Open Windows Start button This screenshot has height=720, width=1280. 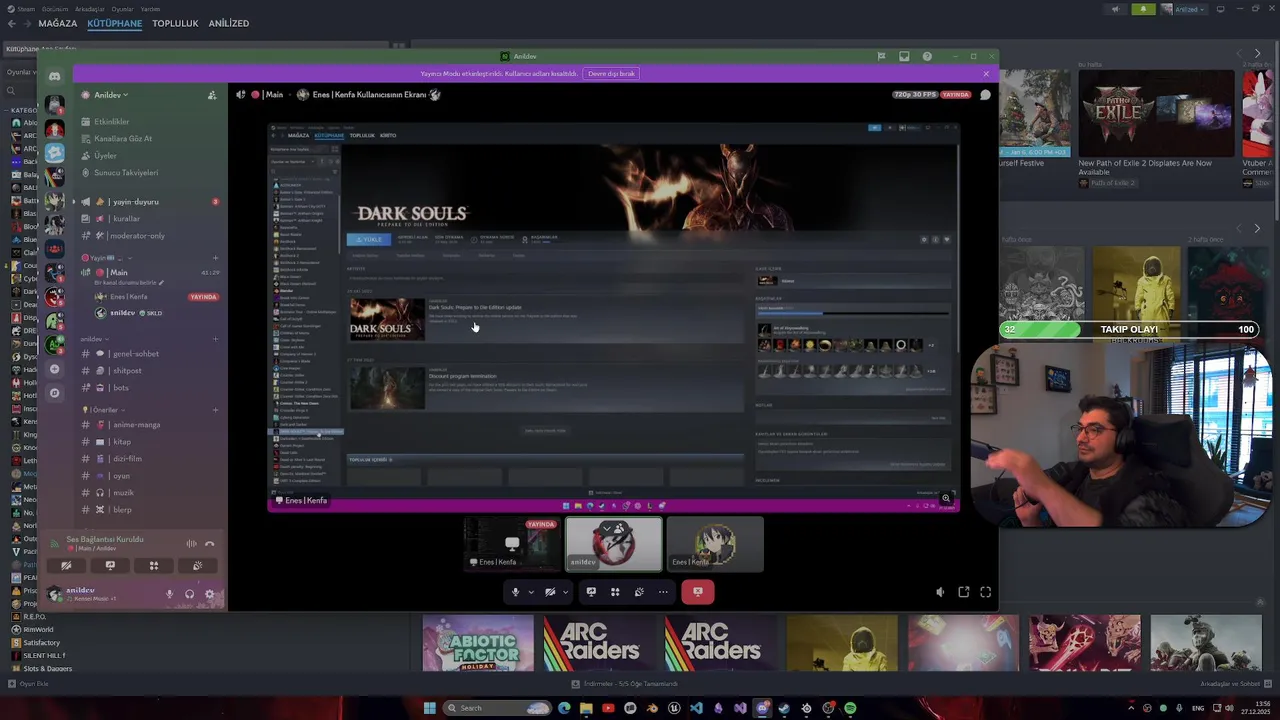point(430,708)
